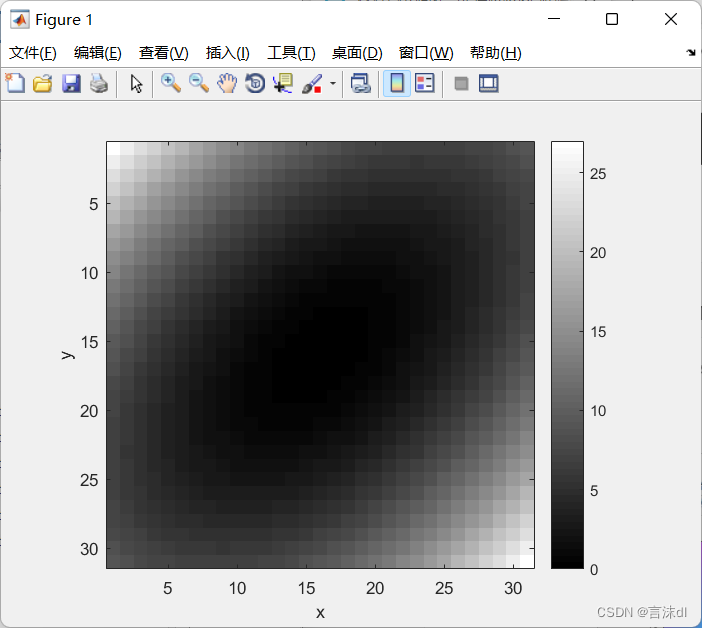
Task: Print the figure with the printer icon
Action: (x=98, y=84)
